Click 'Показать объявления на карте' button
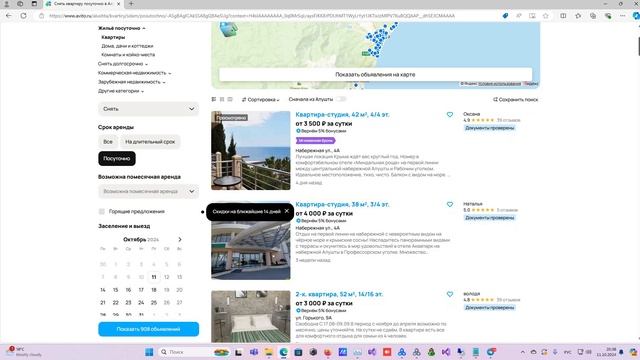This screenshot has height=360, width=640. [x=376, y=74]
